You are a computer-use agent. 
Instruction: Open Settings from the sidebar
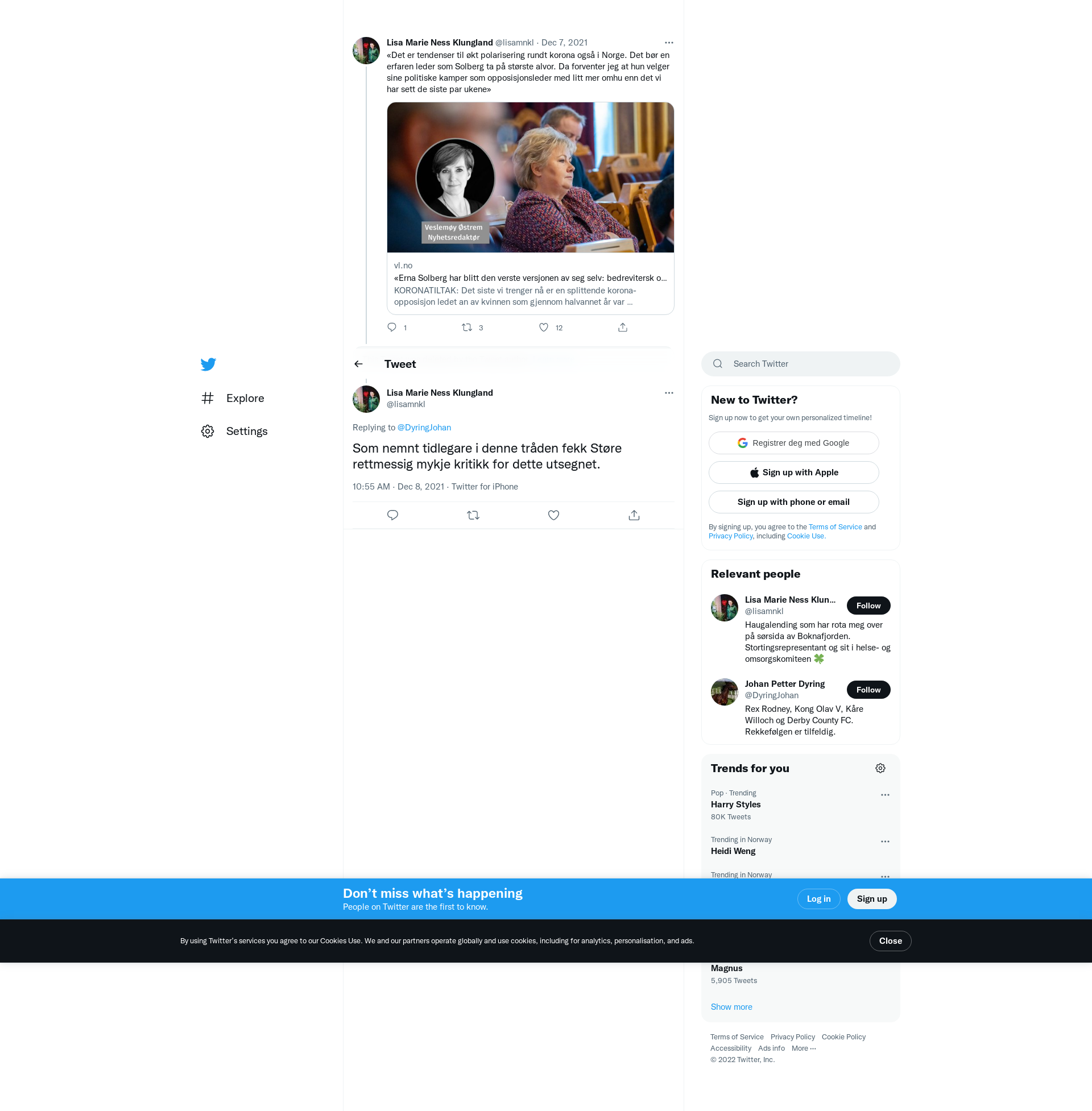tap(234, 431)
